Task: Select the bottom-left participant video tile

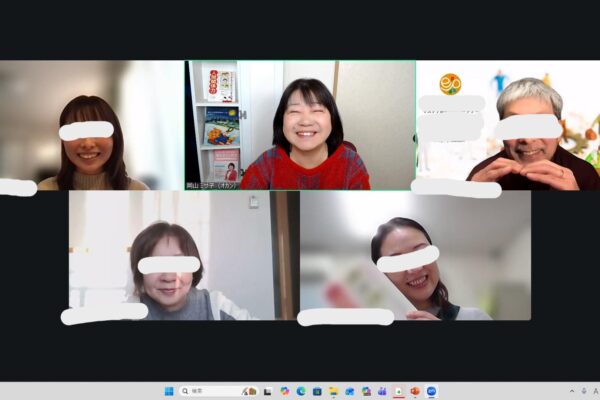Action: point(170,255)
